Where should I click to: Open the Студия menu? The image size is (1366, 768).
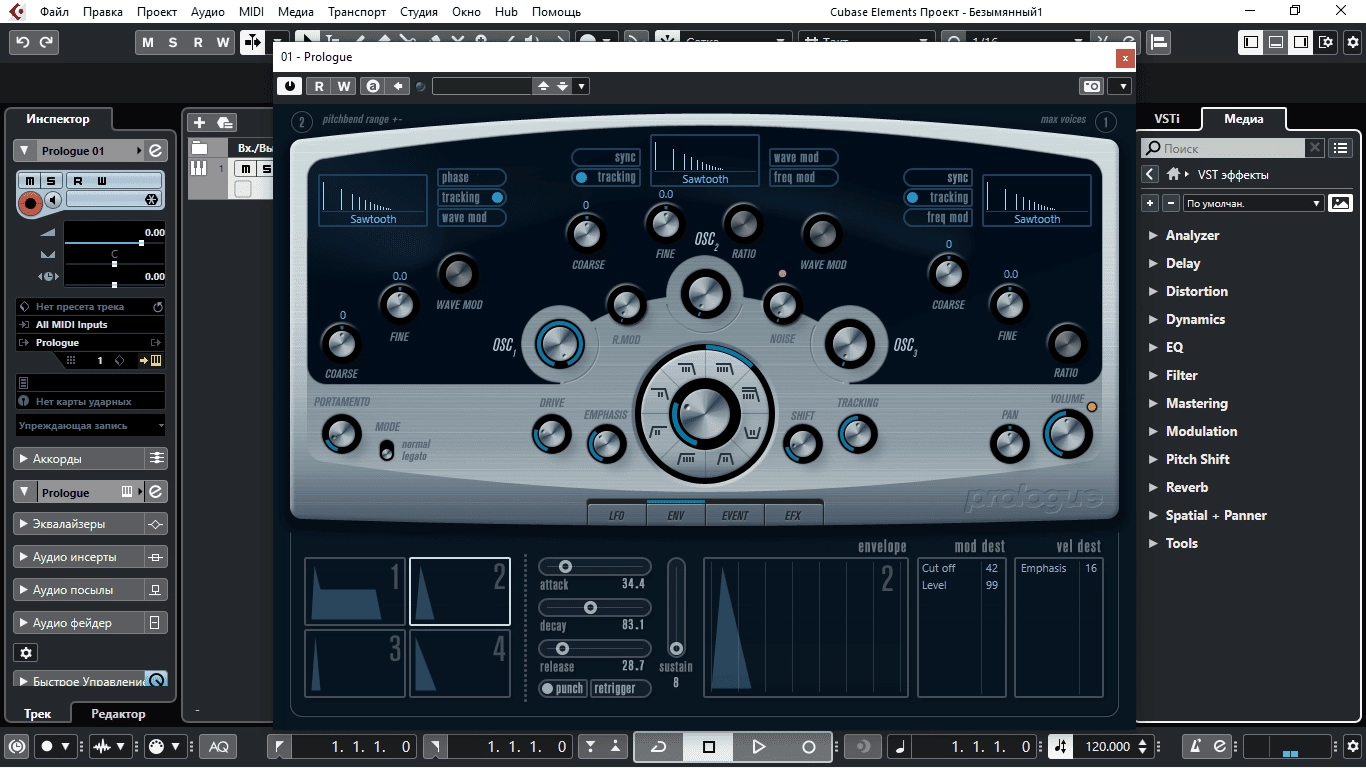coord(418,12)
